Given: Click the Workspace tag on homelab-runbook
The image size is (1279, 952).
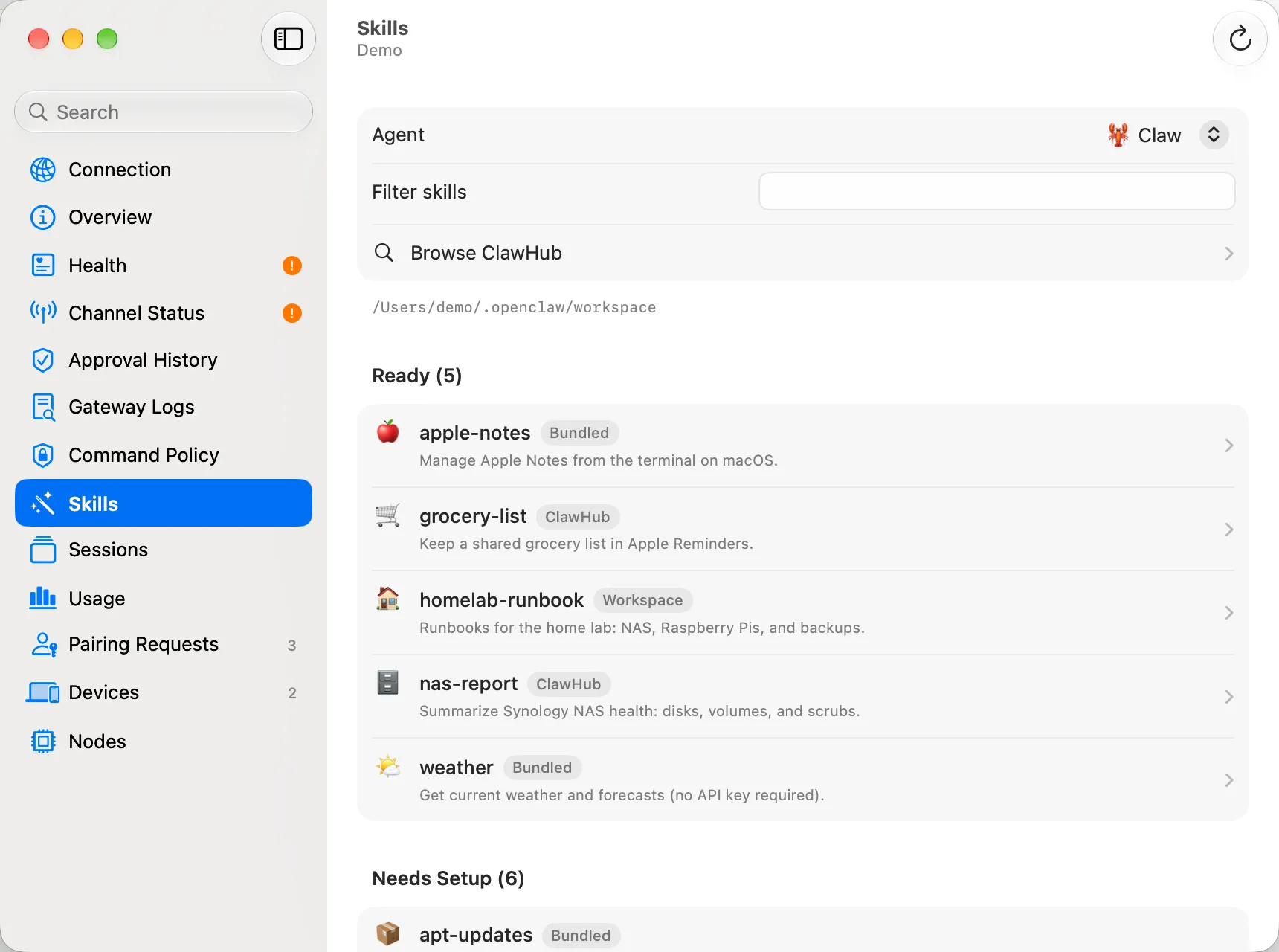Looking at the screenshot, I should point(643,600).
